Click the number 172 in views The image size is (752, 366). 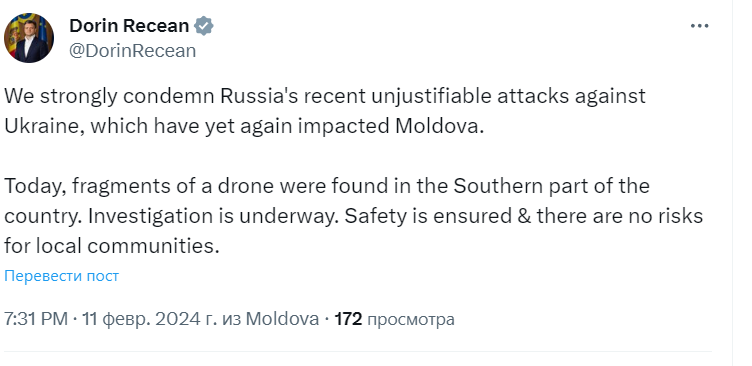tap(348, 319)
